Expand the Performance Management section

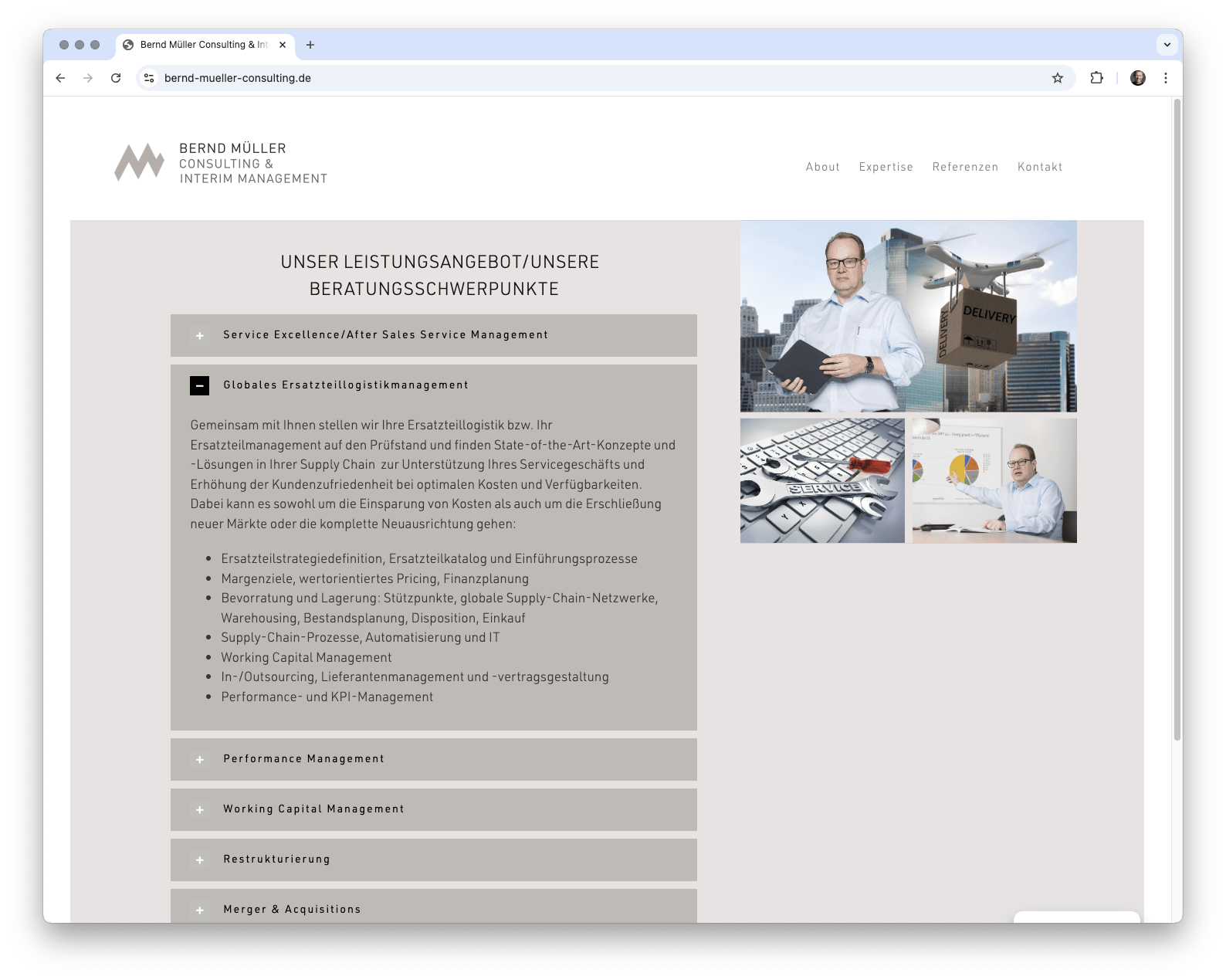(199, 759)
